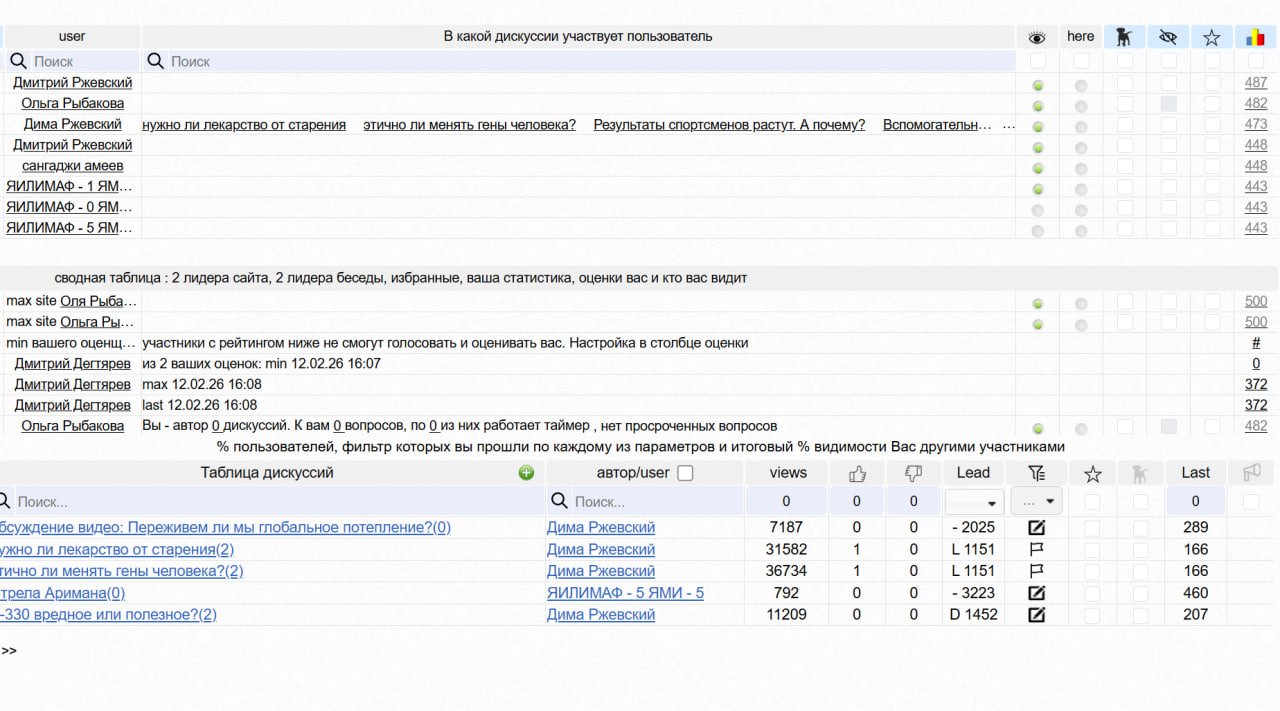Open the Lead column filter dropdown

point(974,502)
